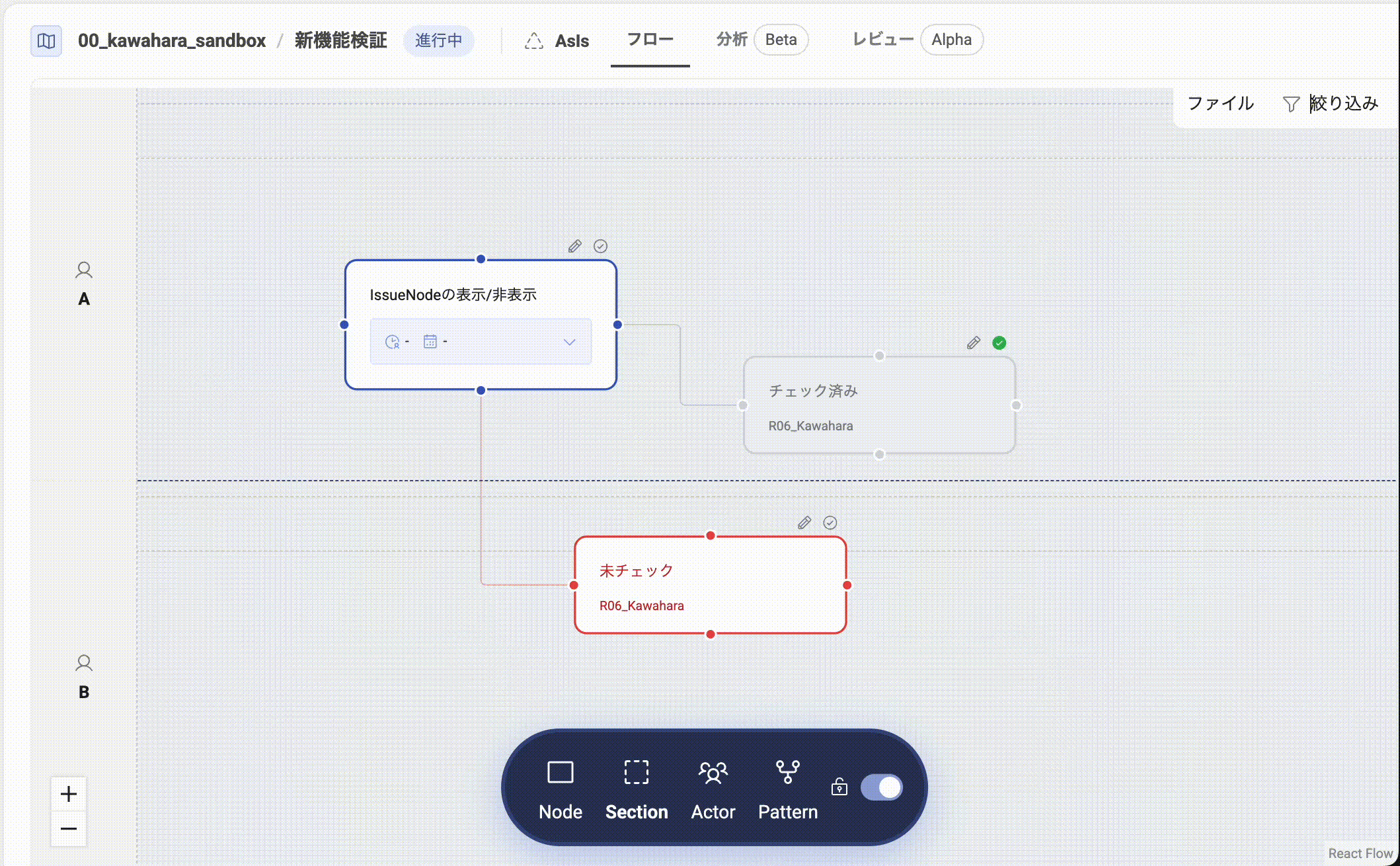This screenshot has height=866, width=1400.
Task: Switch to the フロー tab
Action: coord(650,40)
